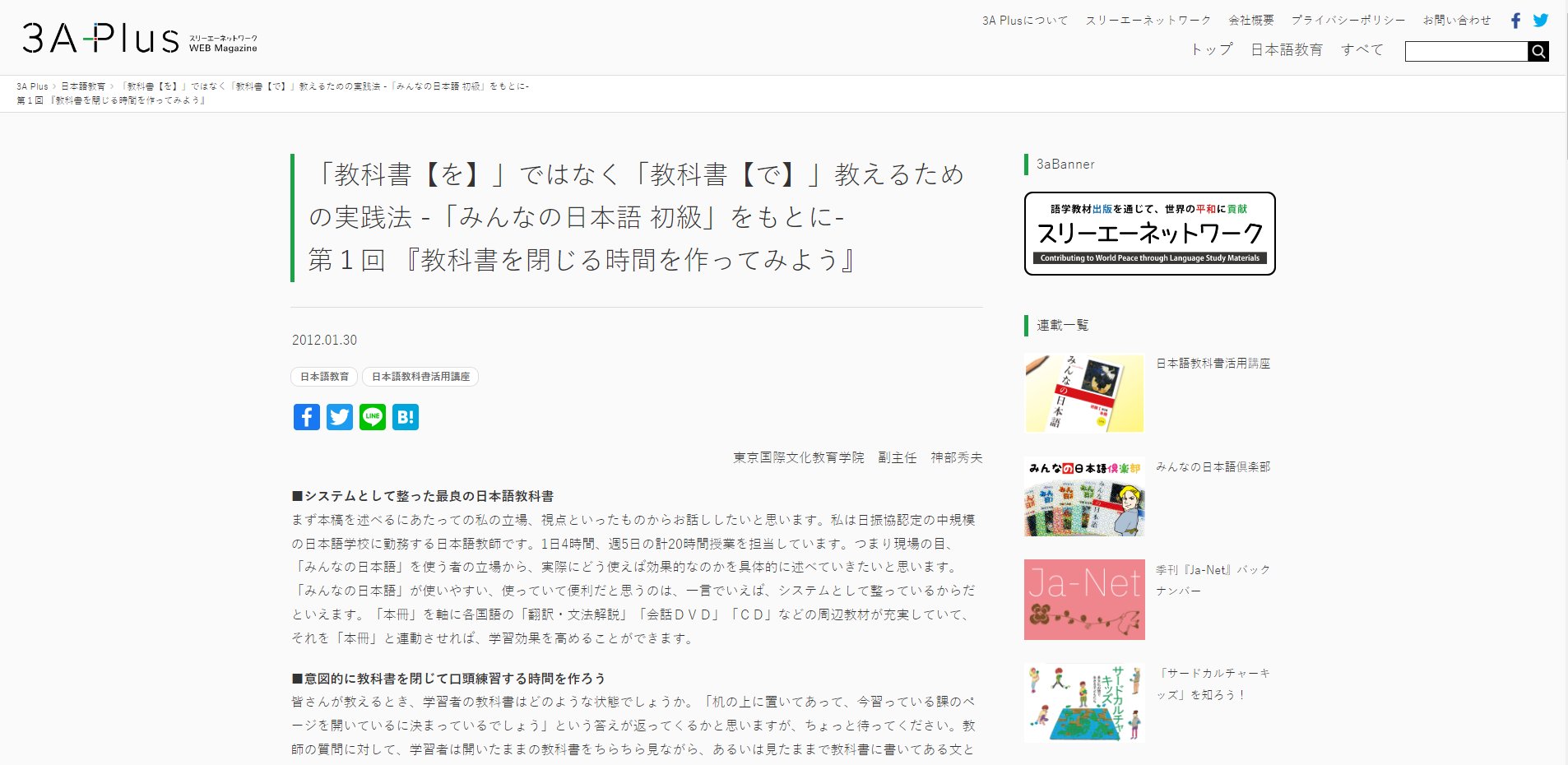The width and height of the screenshot is (1568, 765).
Task: Share article via LINE
Action: (x=373, y=417)
